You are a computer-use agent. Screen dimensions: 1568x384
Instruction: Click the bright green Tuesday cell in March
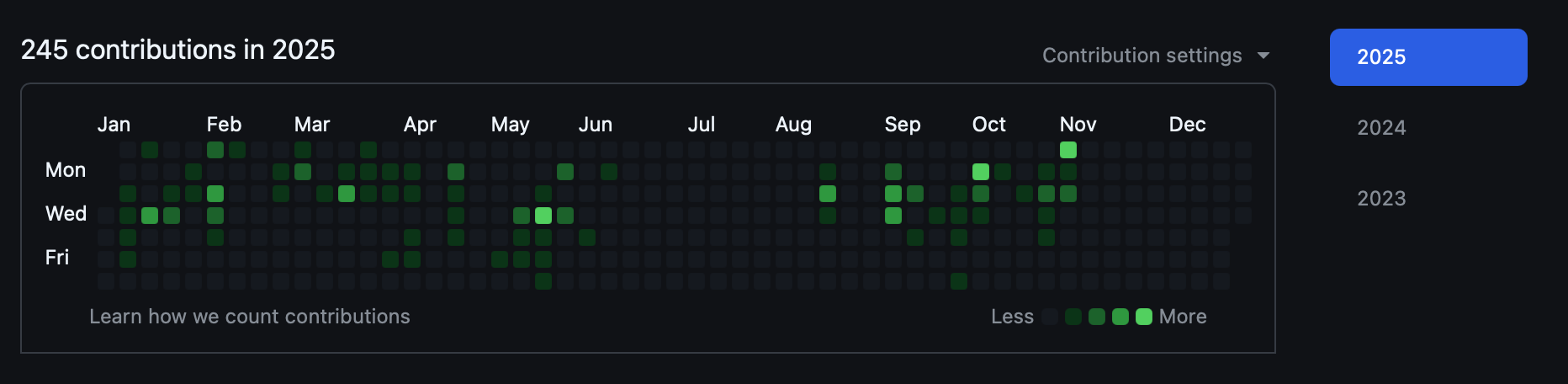(x=347, y=194)
